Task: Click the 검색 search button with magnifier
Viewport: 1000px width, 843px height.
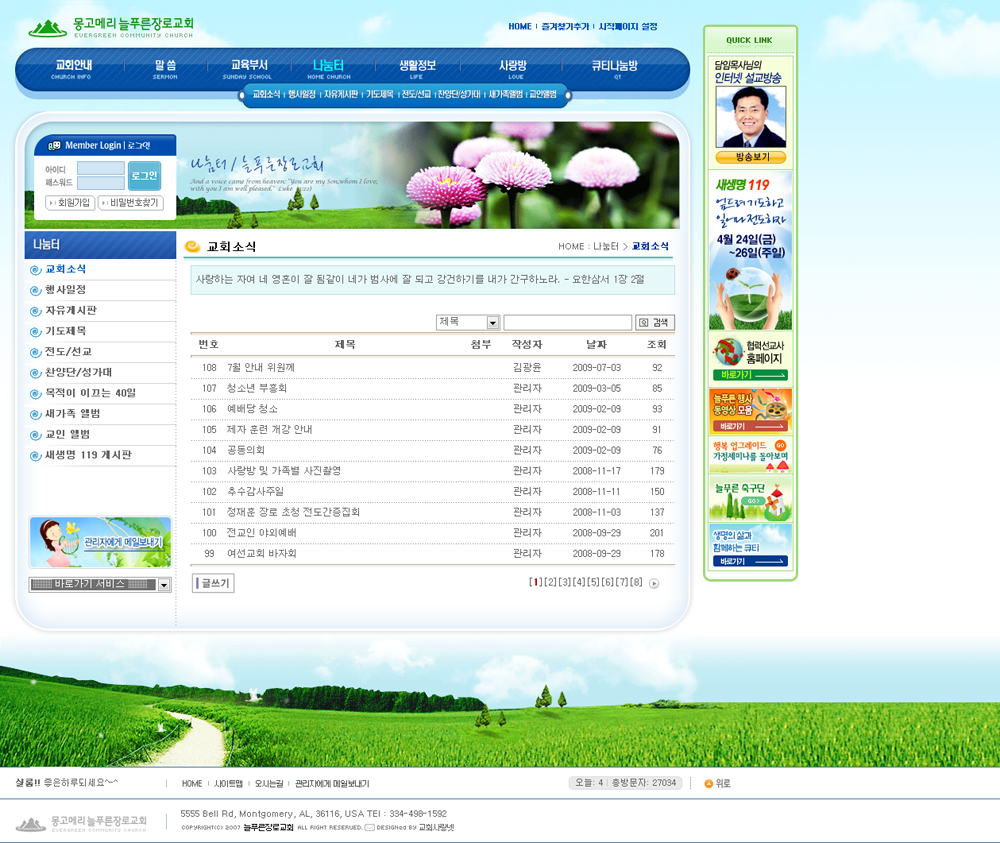Action: (655, 322)
